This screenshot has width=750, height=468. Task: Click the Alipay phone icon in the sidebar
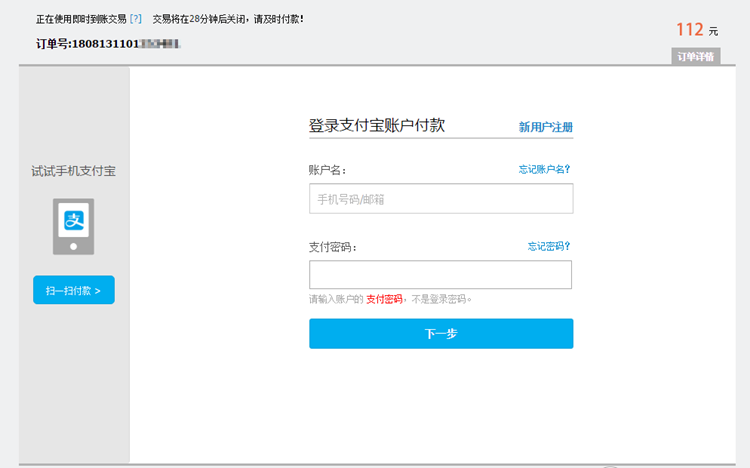click(73, 226)
